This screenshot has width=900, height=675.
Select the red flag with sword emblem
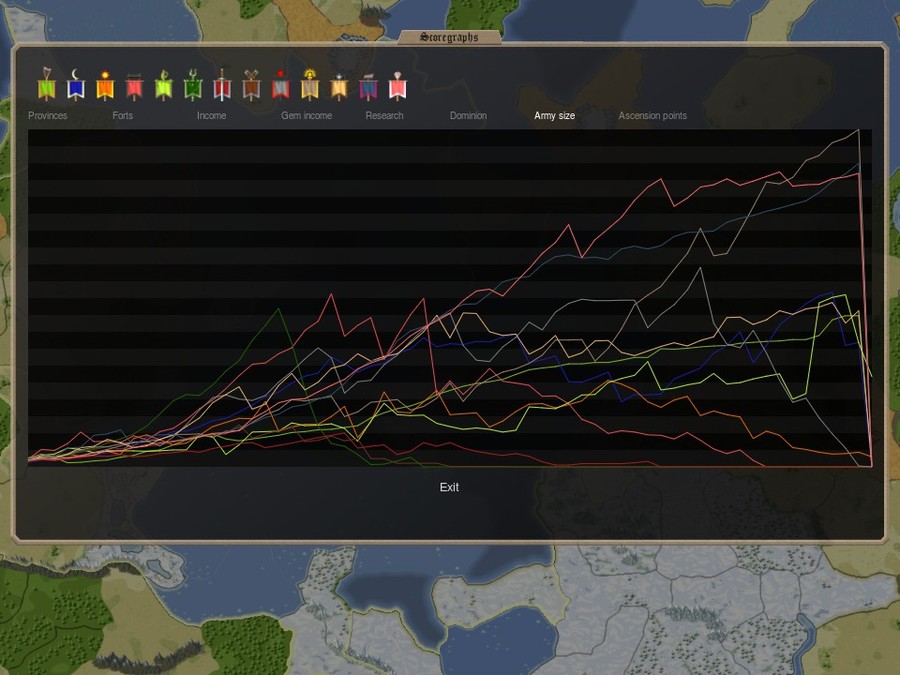point(222,85)
